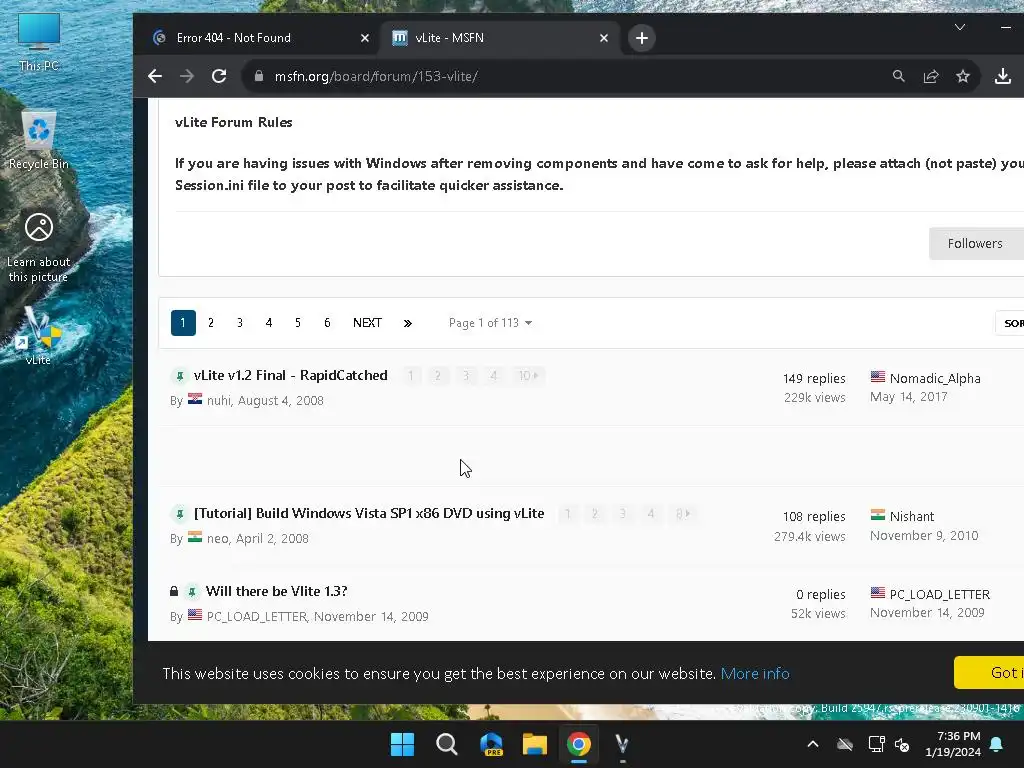Viewport: 1024px width, 768px height.
Task: Click the pinned icon beside vLite v1.2 Final
Action: 180,376
